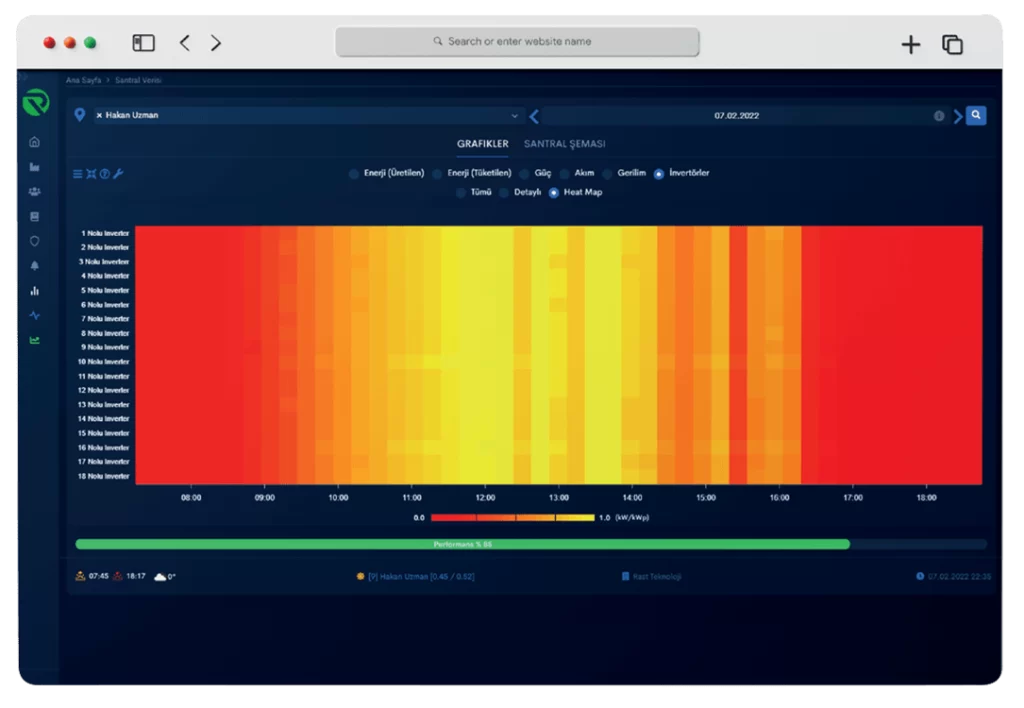
Task: Show the browser tab overview
Action: click(952, 44)
